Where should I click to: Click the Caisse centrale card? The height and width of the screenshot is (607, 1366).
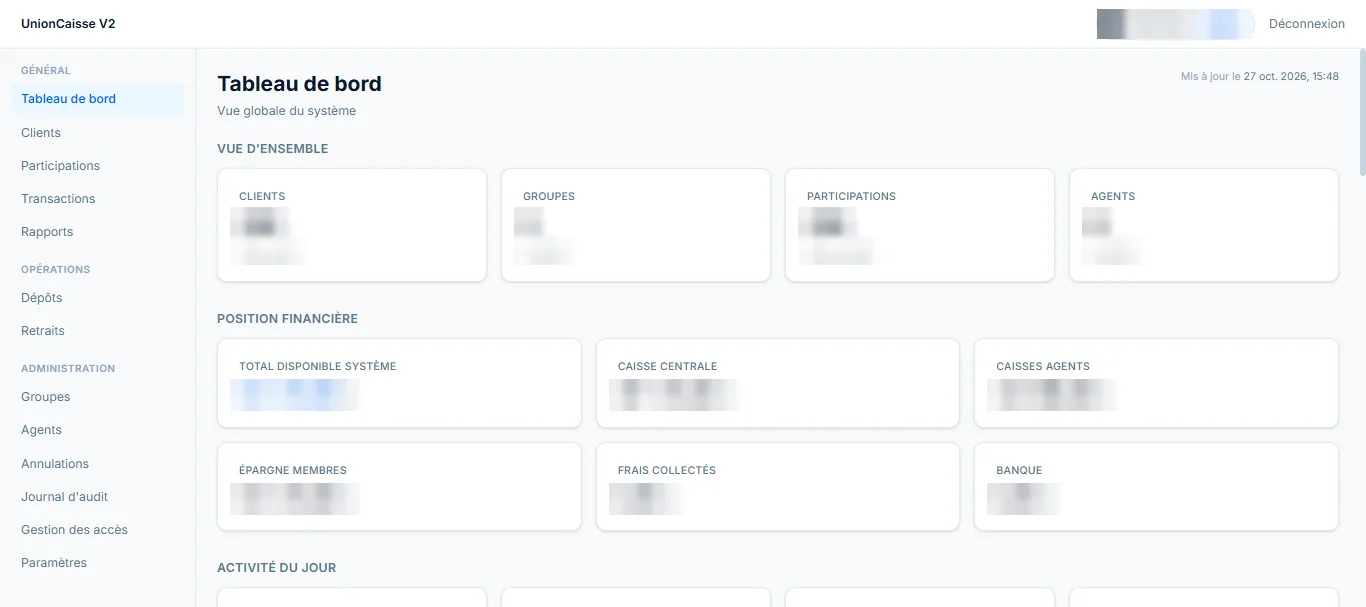pyautogui.click(x=778, y=383)
